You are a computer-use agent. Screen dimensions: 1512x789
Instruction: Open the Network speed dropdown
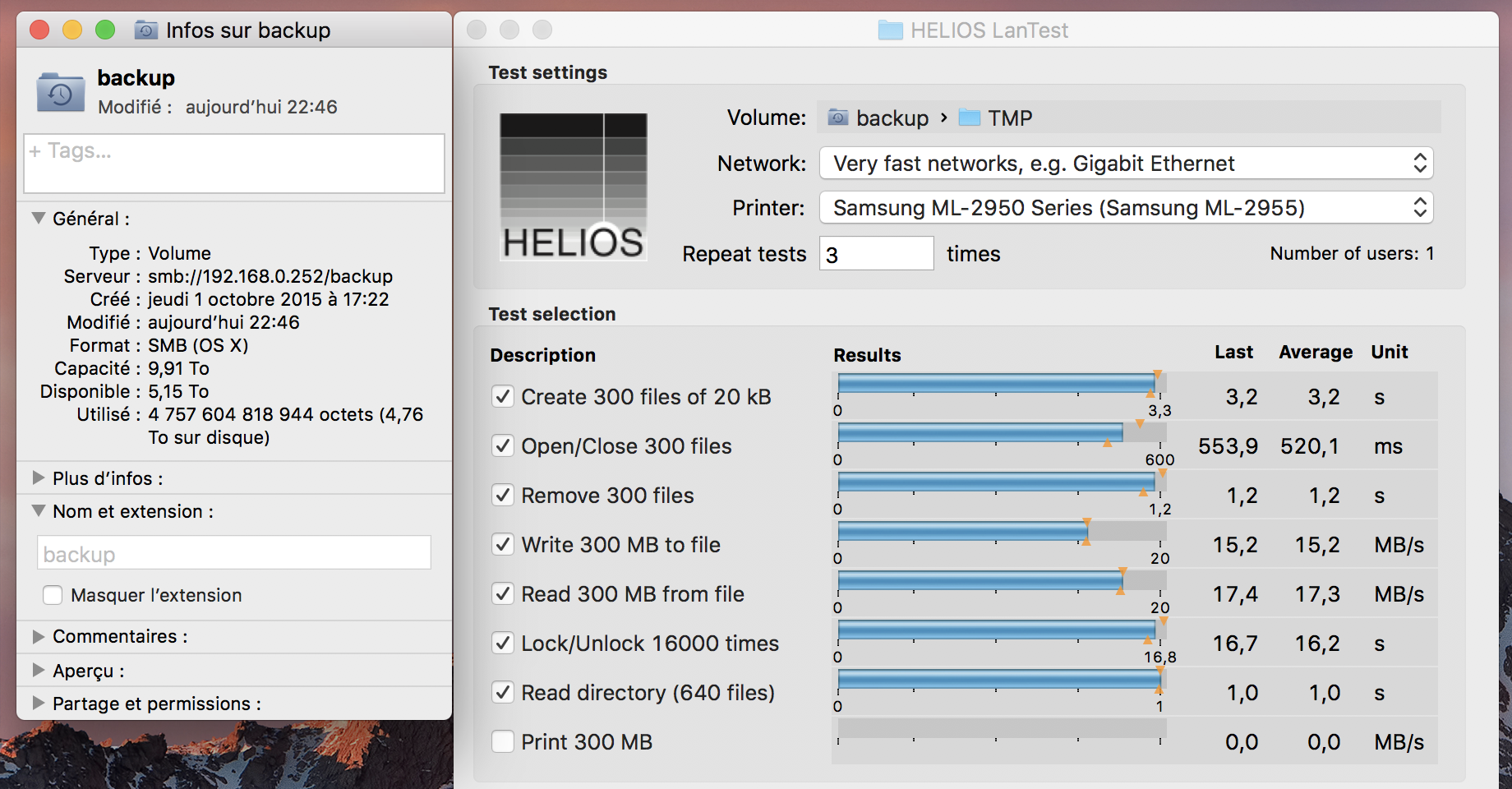coord(1126,163)
